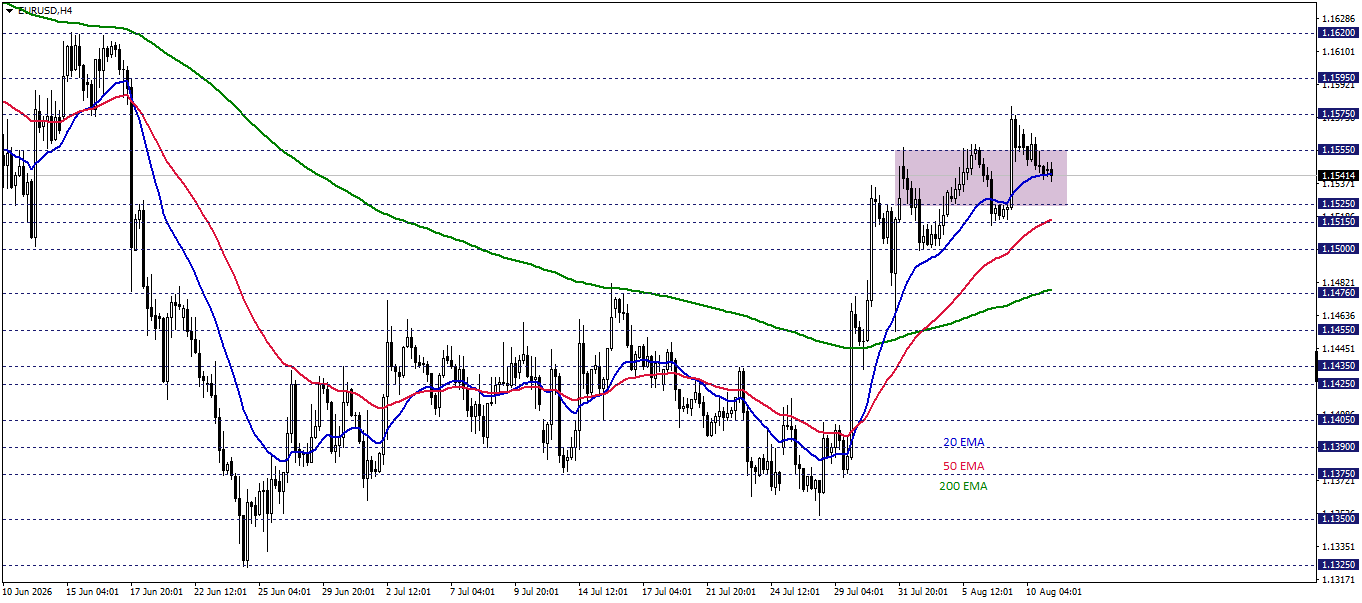Click the 2 Jul 12:01 time label
The height and width of the screenshot is (603, 1362).
(409, 592)
